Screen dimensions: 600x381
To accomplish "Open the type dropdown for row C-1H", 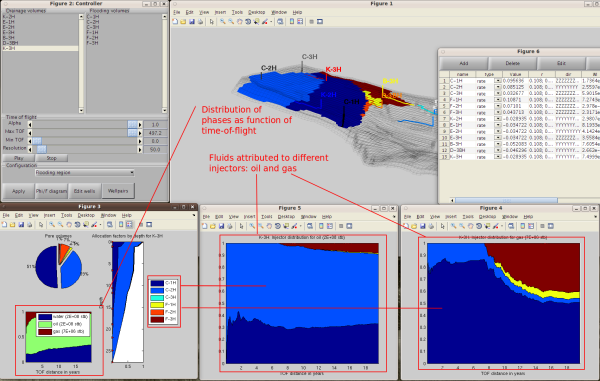I will pos(497,81).
